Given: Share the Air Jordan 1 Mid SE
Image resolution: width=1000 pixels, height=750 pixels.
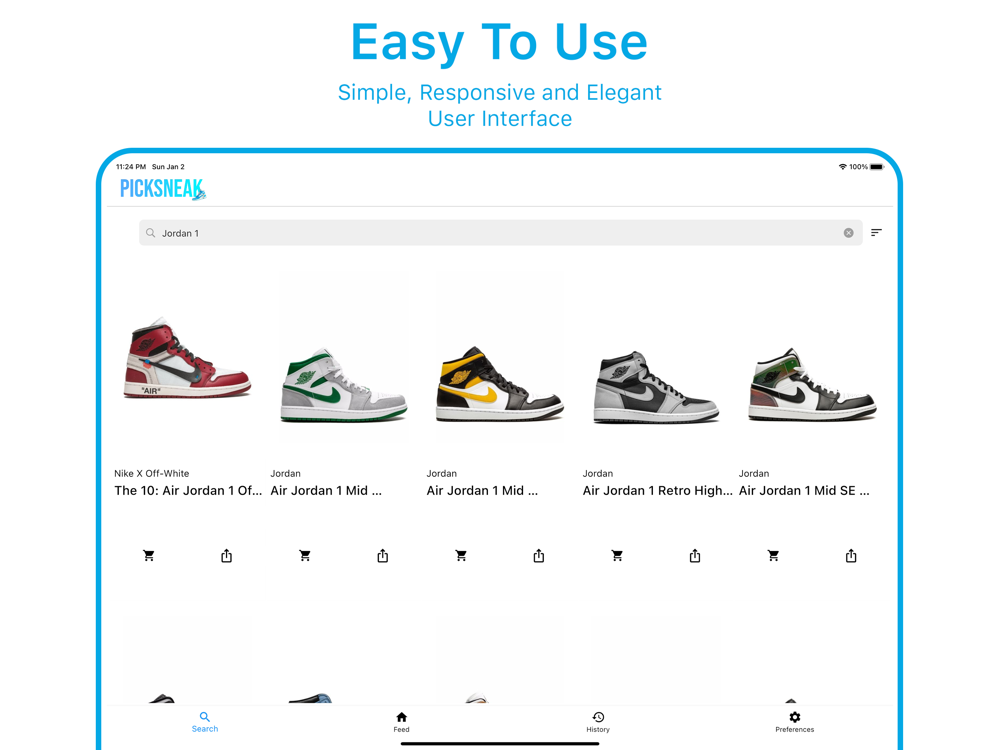Looking at the screenshot, I should pyautogui.click(x=851, y=555).
